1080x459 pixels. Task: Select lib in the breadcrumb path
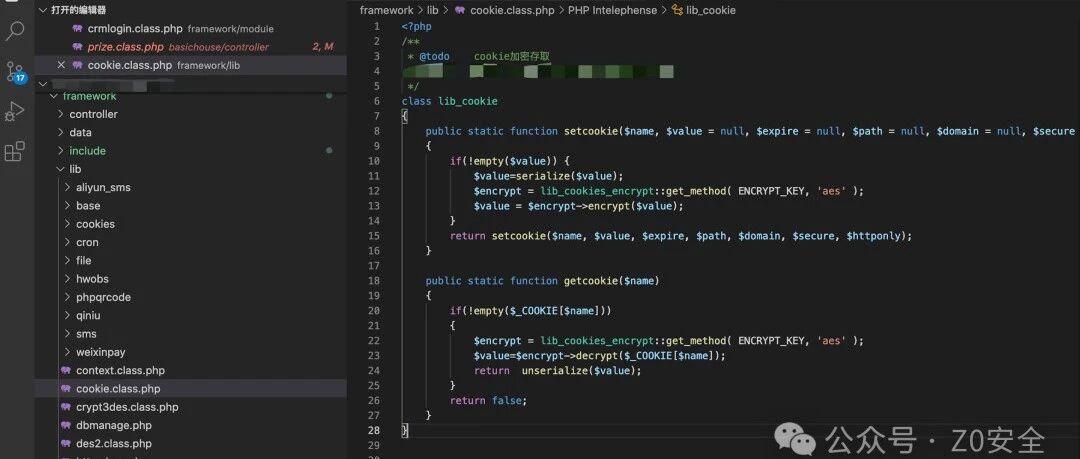point(433,10)
